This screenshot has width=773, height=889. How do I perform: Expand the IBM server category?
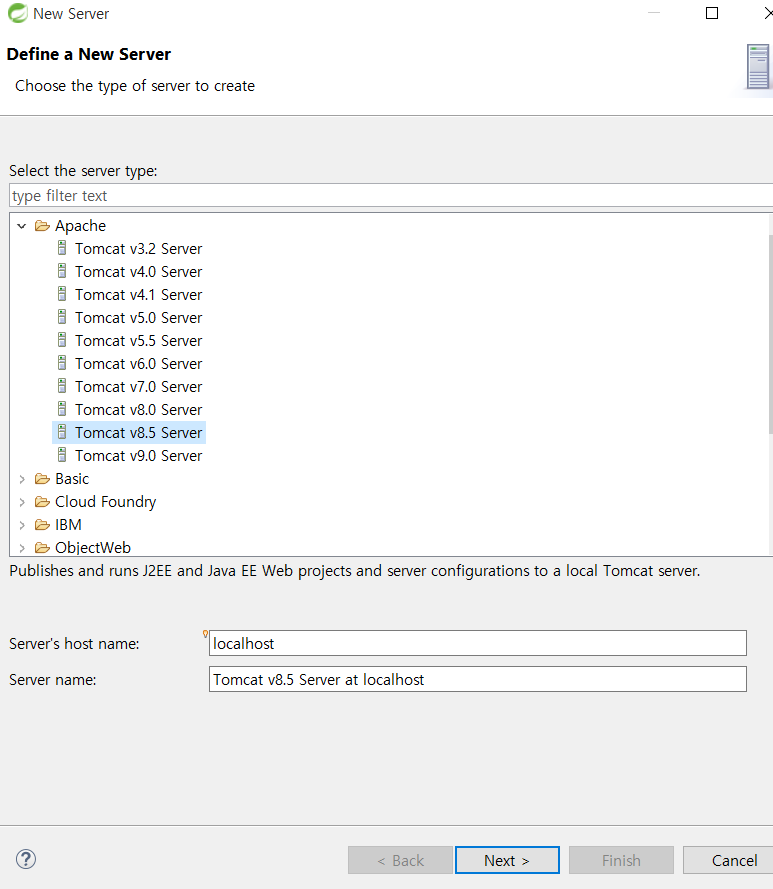click(x=22, y=526)
